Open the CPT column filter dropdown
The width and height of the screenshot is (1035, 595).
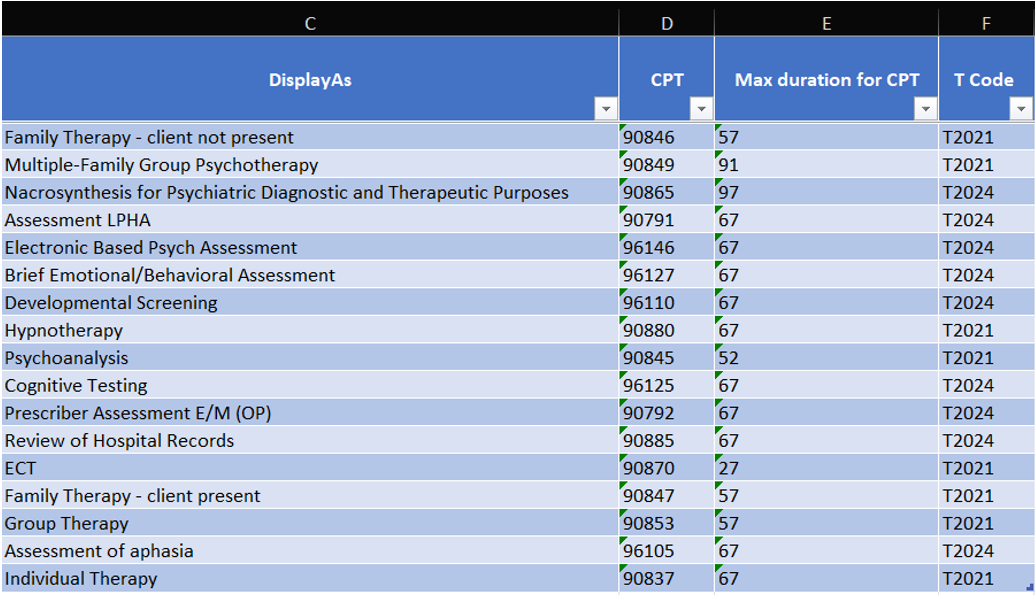pos(701,108)
